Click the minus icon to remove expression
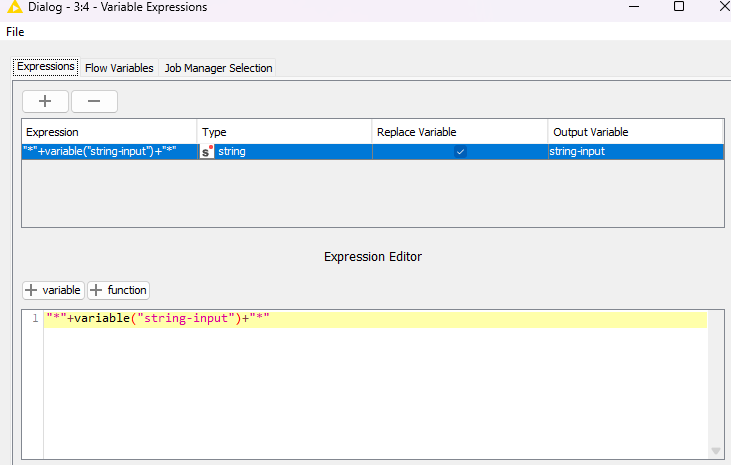Screen dimensions: 731x465 click(x=94, y=101)
